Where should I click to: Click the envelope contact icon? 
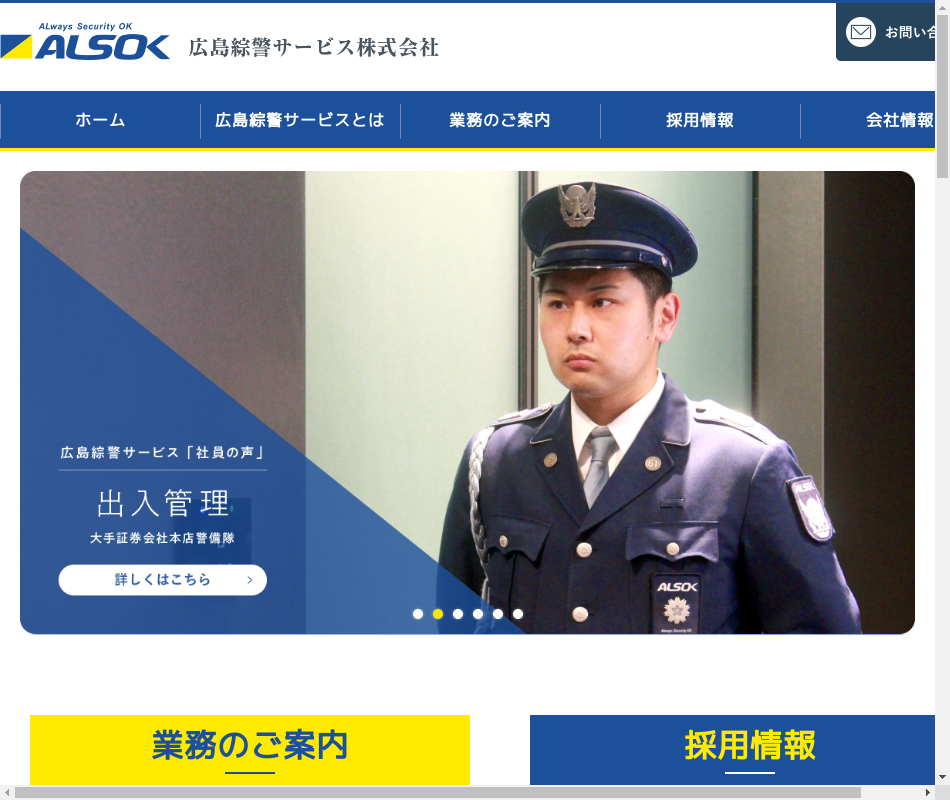pos(860,32)
